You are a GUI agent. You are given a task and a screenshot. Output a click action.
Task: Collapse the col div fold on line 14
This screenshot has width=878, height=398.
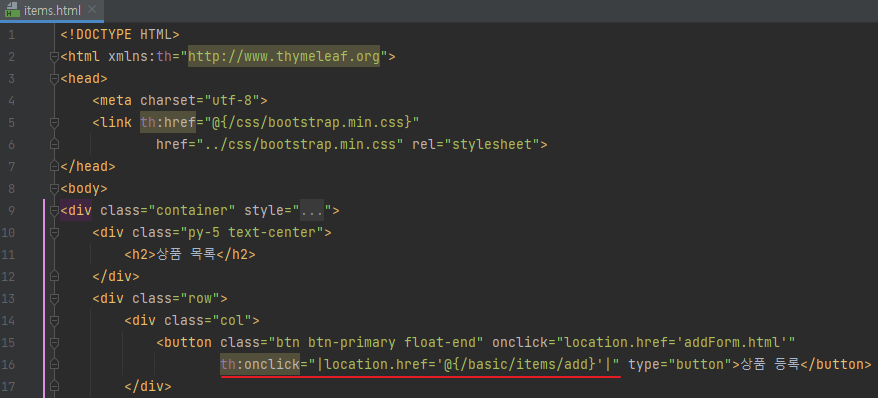click(54, 321)
